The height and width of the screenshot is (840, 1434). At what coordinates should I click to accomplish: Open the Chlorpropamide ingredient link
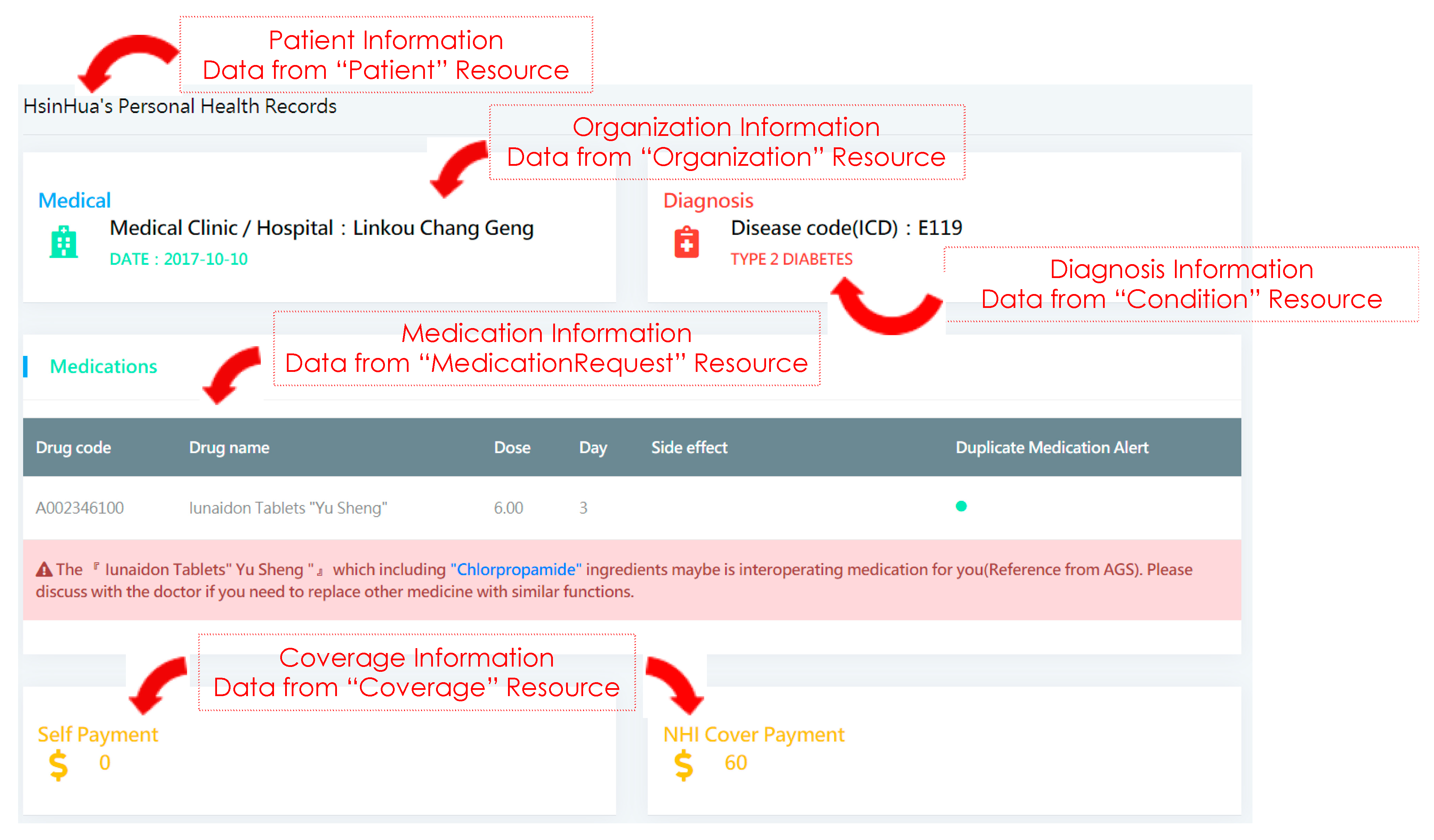pos(516,570)
